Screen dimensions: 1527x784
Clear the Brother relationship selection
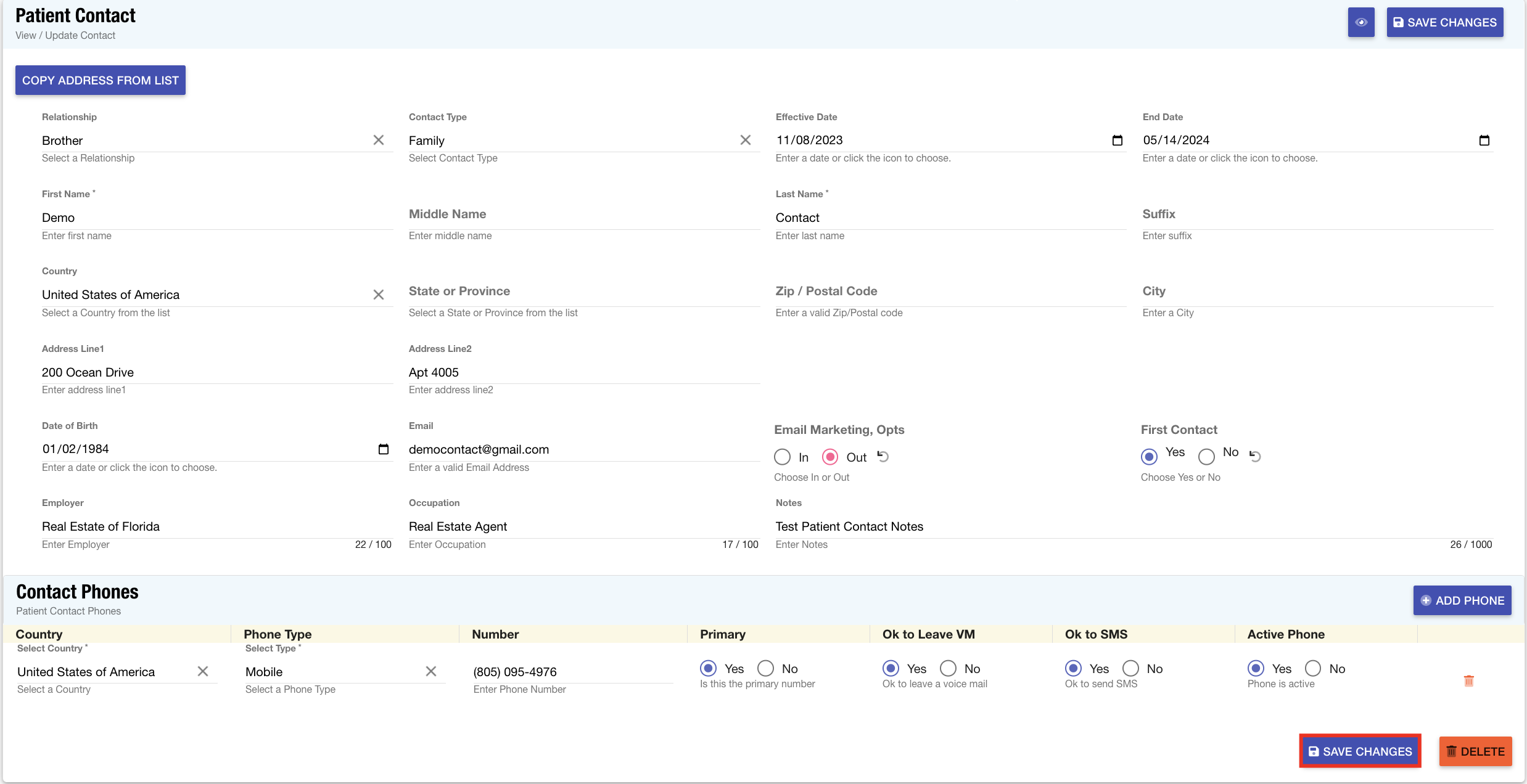(x=379, y=141)
